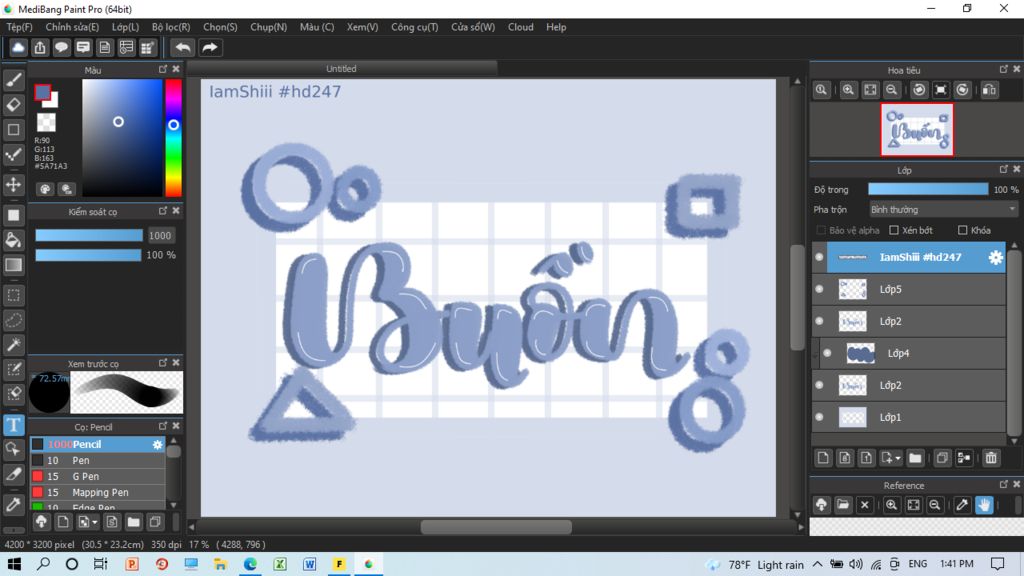The width and height of the screenshot is (1024, 576).
Task: Open the Chỉnh sửa(E) menu
Action: pyautogui.click(x=72, y=27)
